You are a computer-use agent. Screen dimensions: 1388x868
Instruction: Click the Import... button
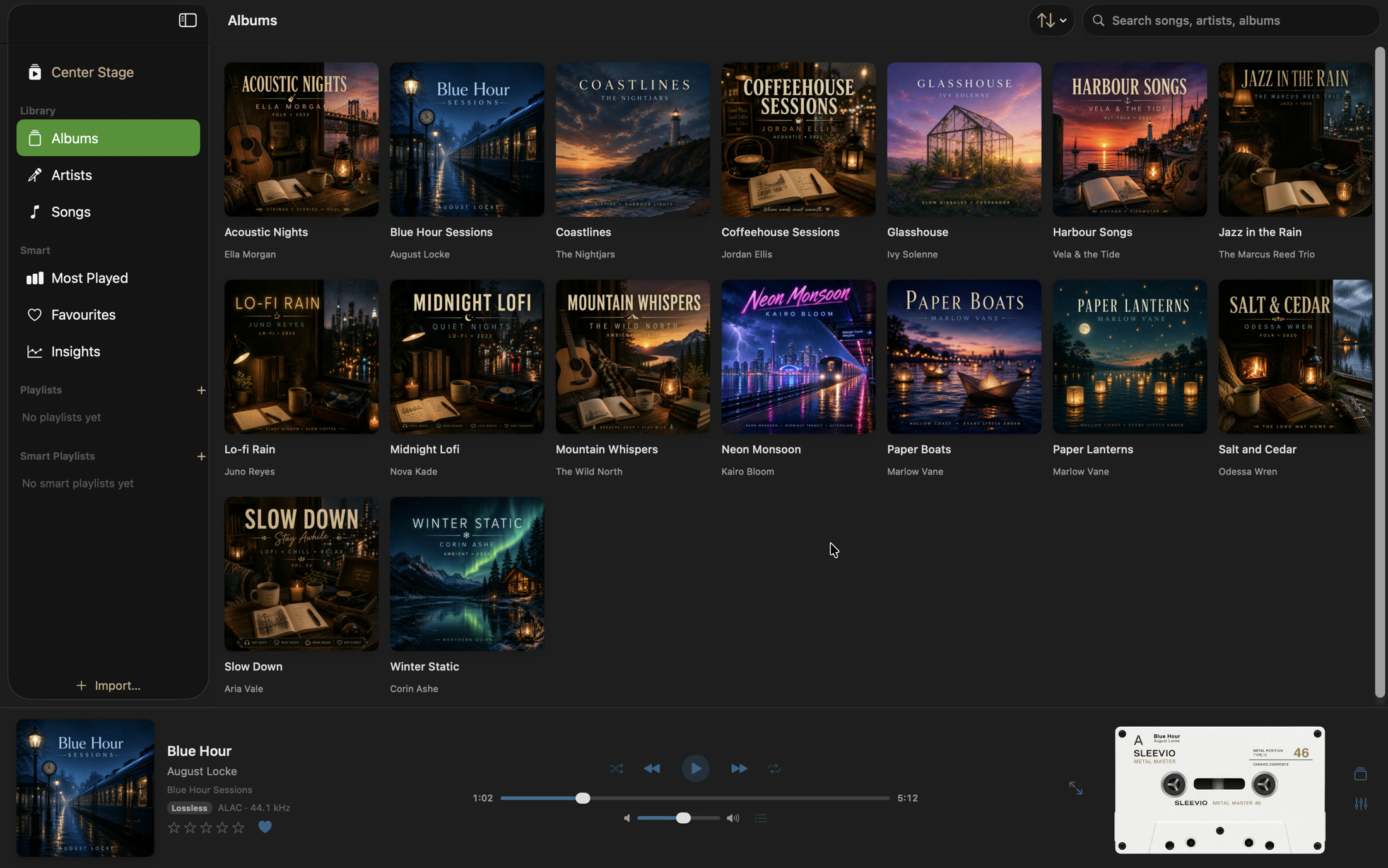tap(108, 685)
